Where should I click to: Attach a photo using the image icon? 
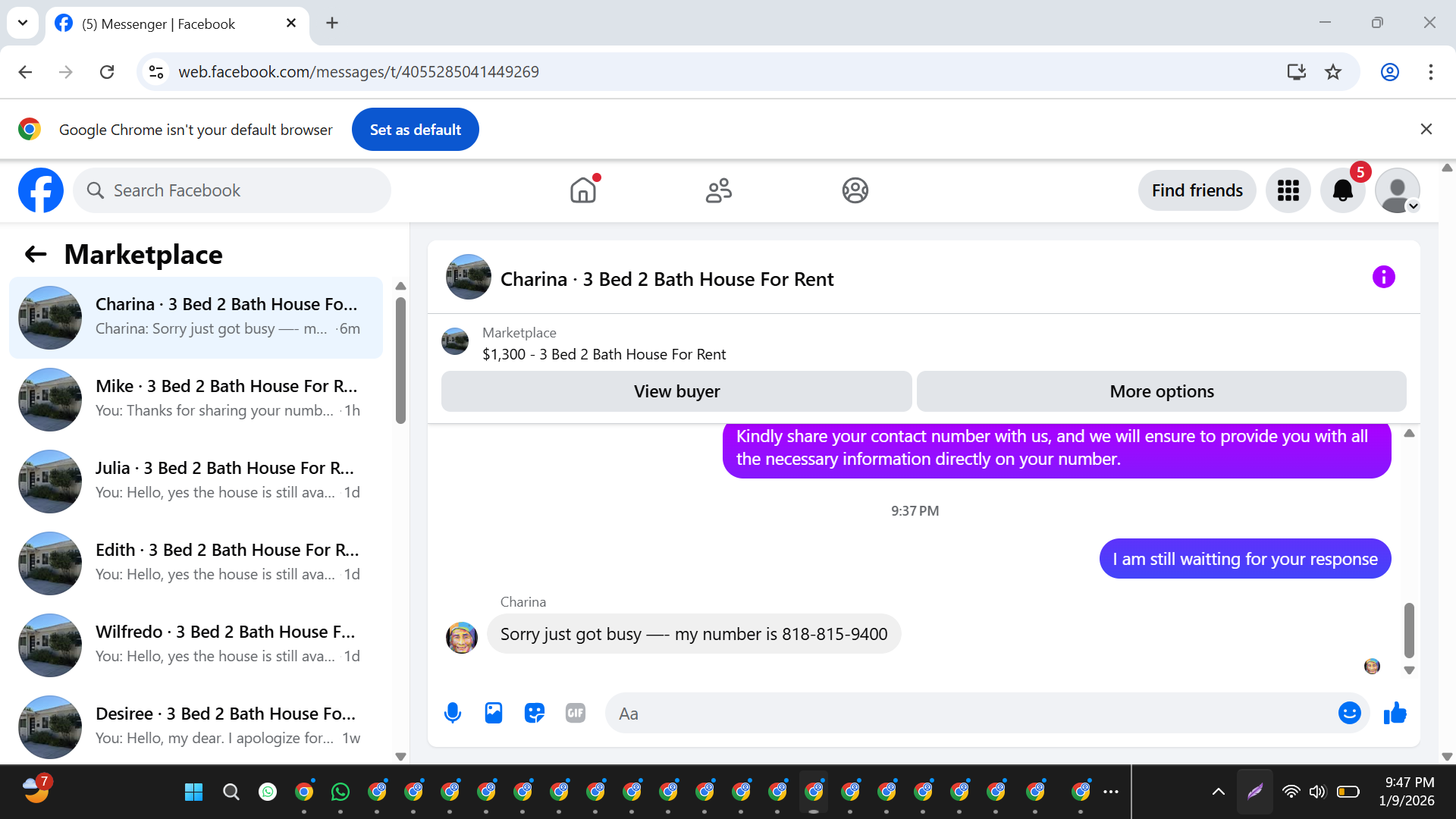(494, 713)
